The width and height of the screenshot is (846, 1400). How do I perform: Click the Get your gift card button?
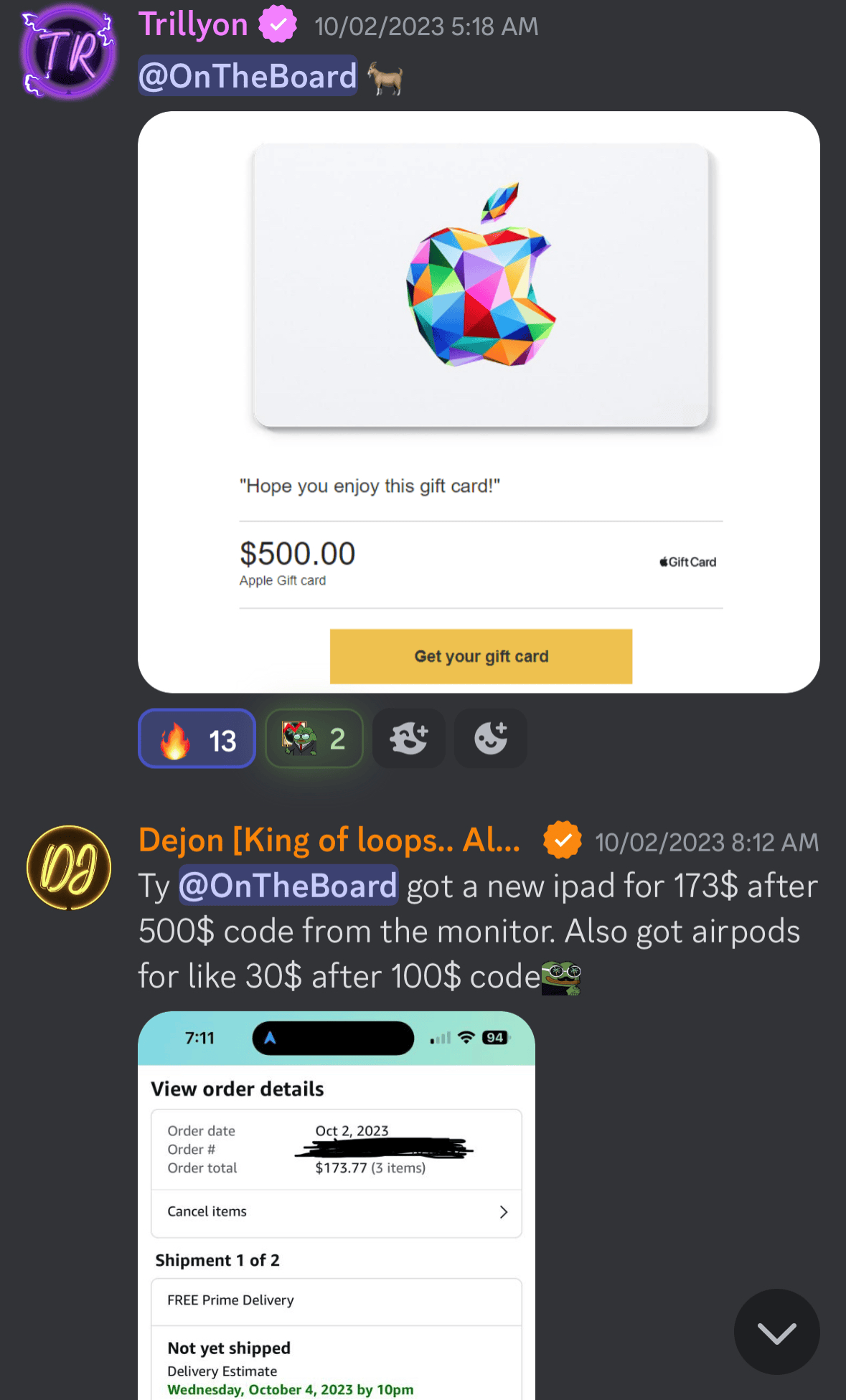(x=481, y=656)
